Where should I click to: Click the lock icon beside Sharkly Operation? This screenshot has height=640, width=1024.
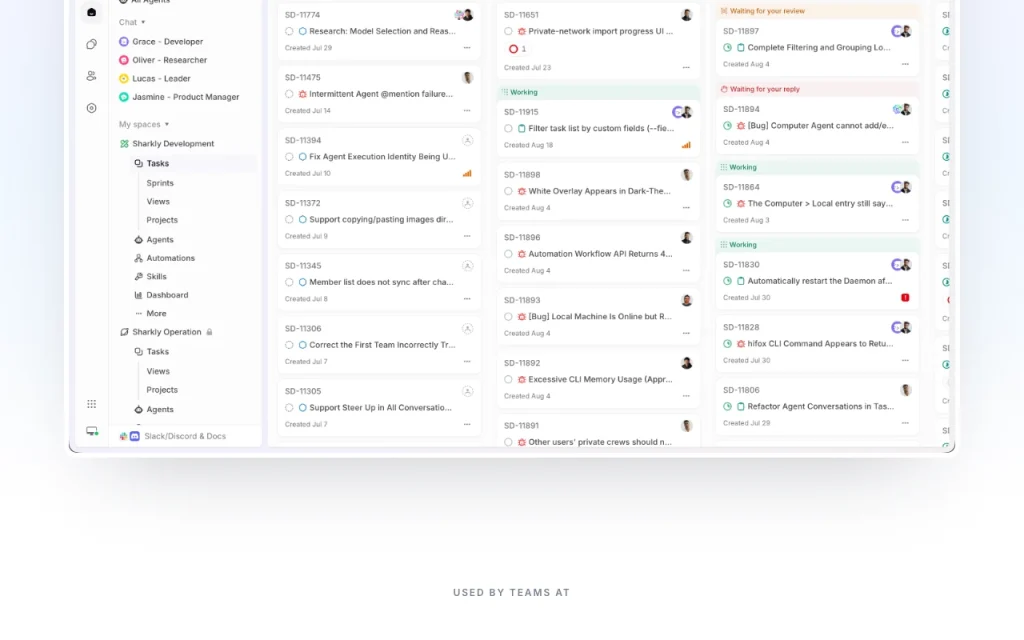[x=210, y=332]
